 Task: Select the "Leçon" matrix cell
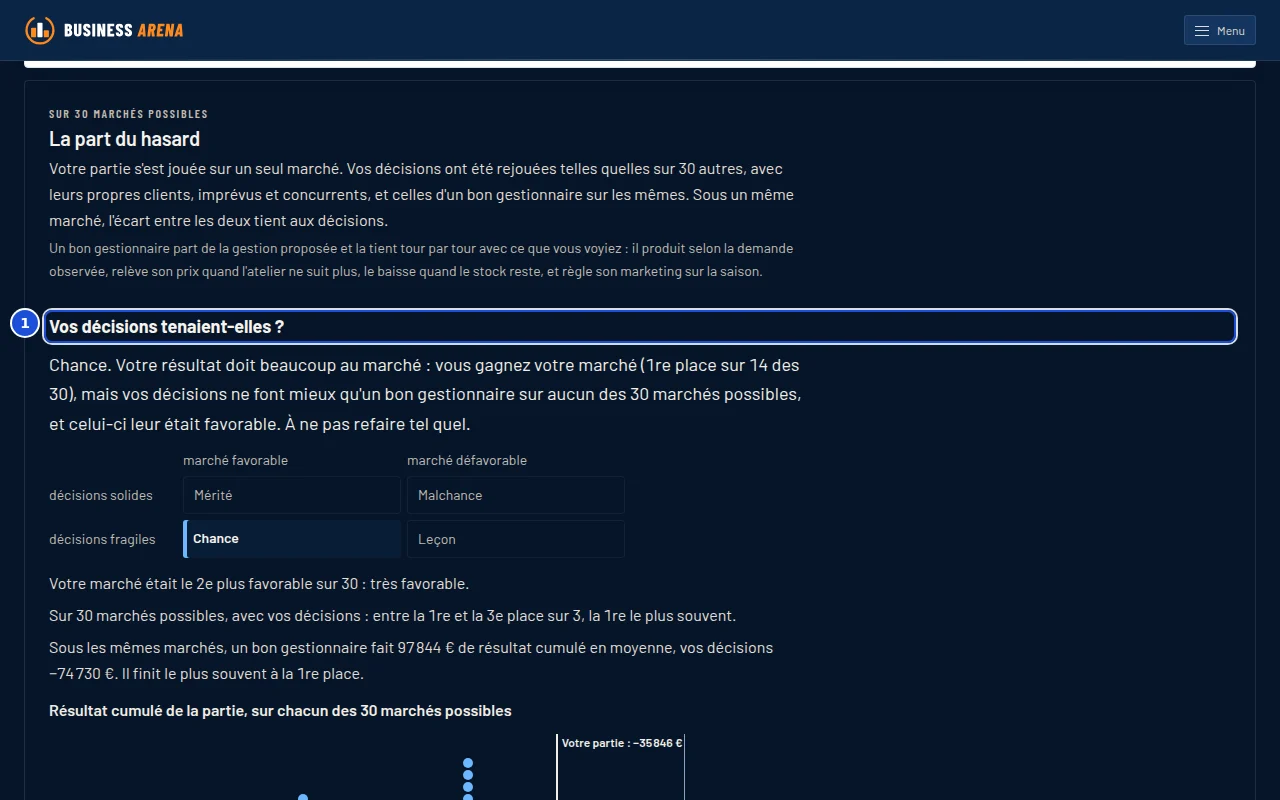point(516,539)
